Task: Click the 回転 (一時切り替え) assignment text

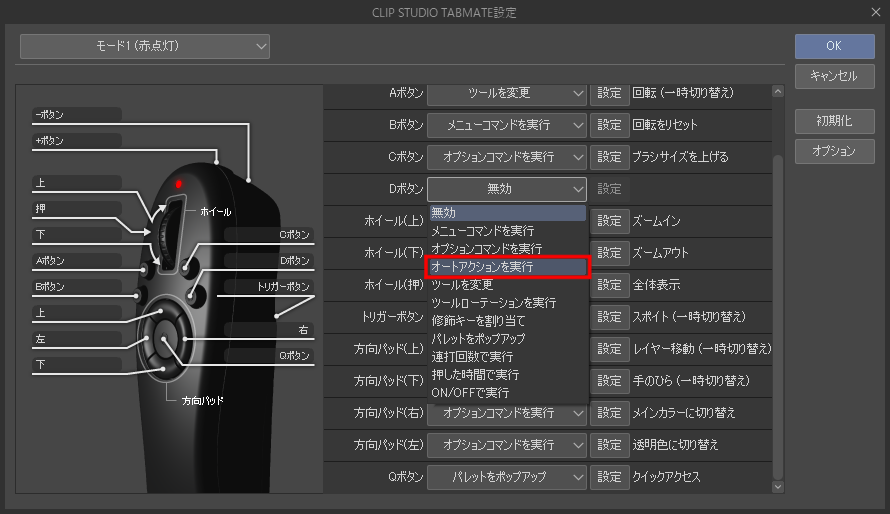Action: point(683,93)
